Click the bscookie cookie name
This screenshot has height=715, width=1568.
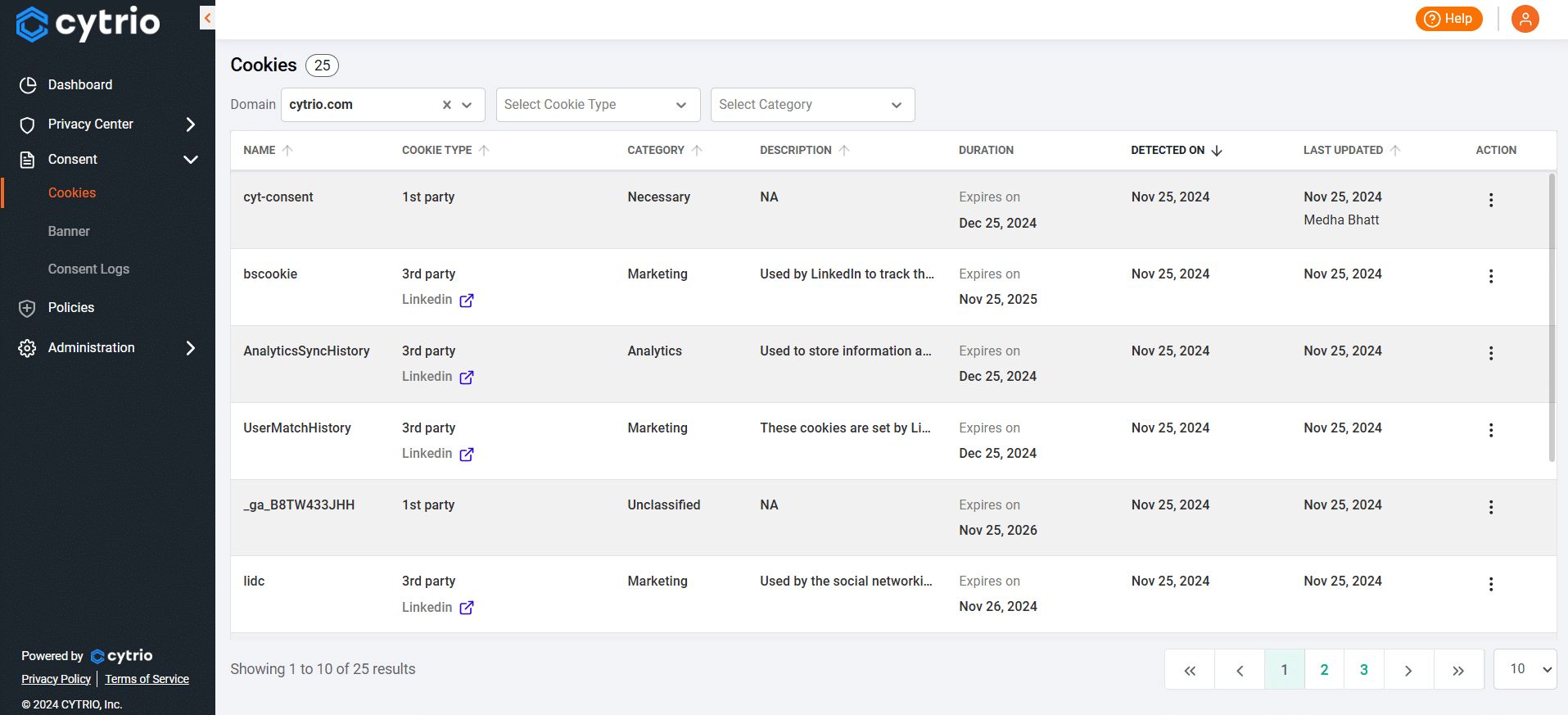coord(270,274)
